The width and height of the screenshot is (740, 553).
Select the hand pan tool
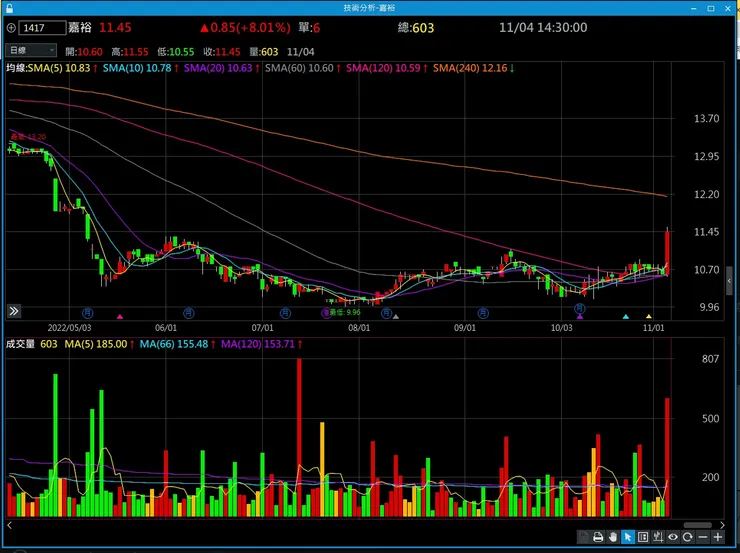tap(613, 537)
